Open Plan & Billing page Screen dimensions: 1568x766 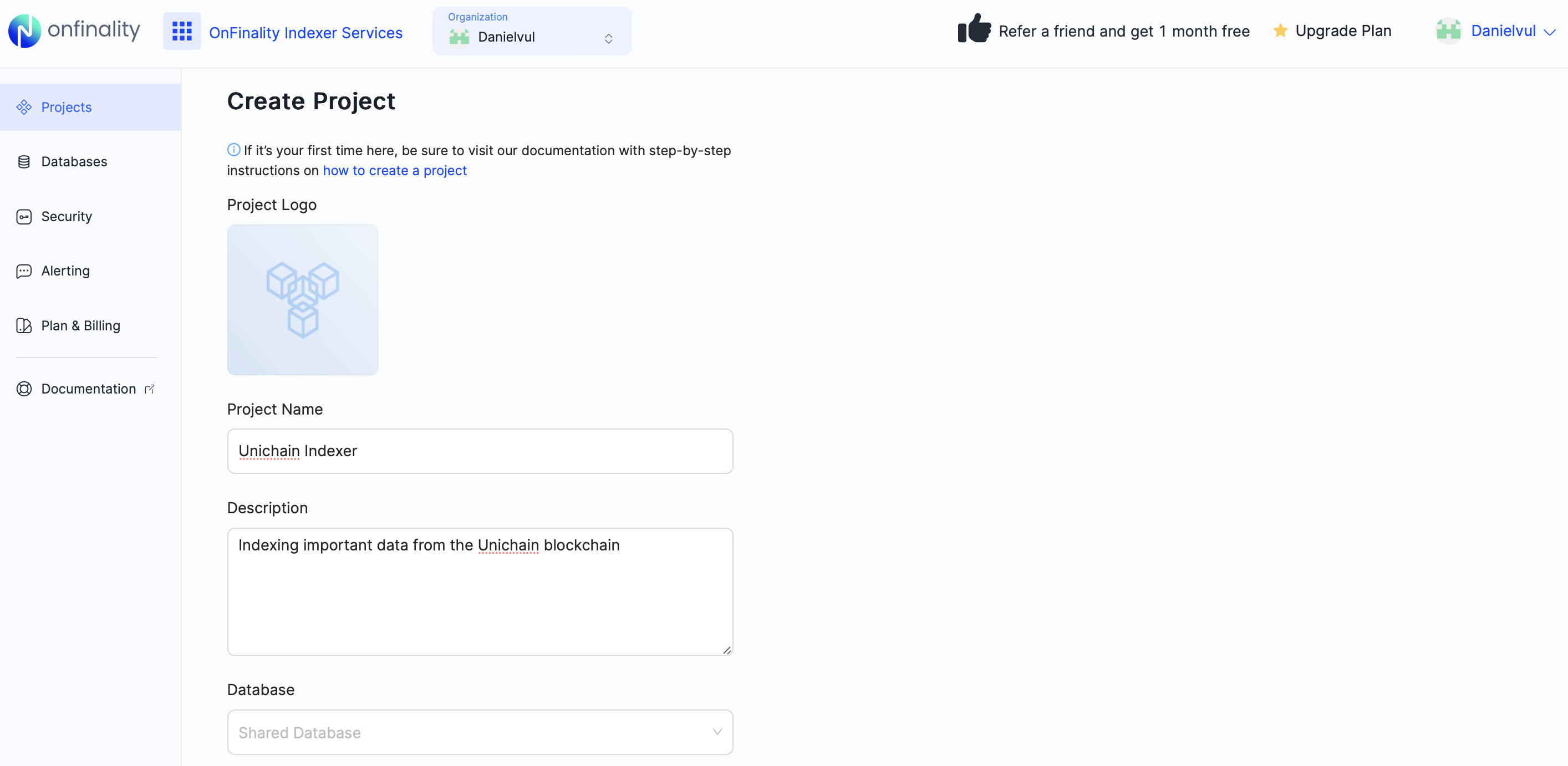[x=80, y=325]
